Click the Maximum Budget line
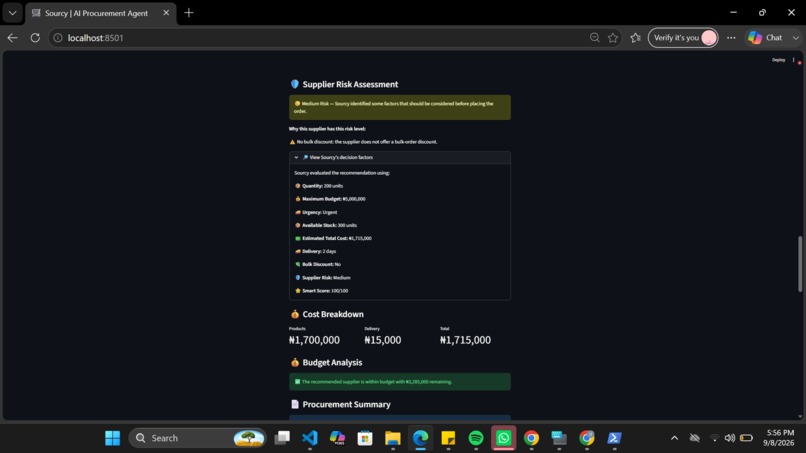 pyautogui.click(x=330, y=199)
